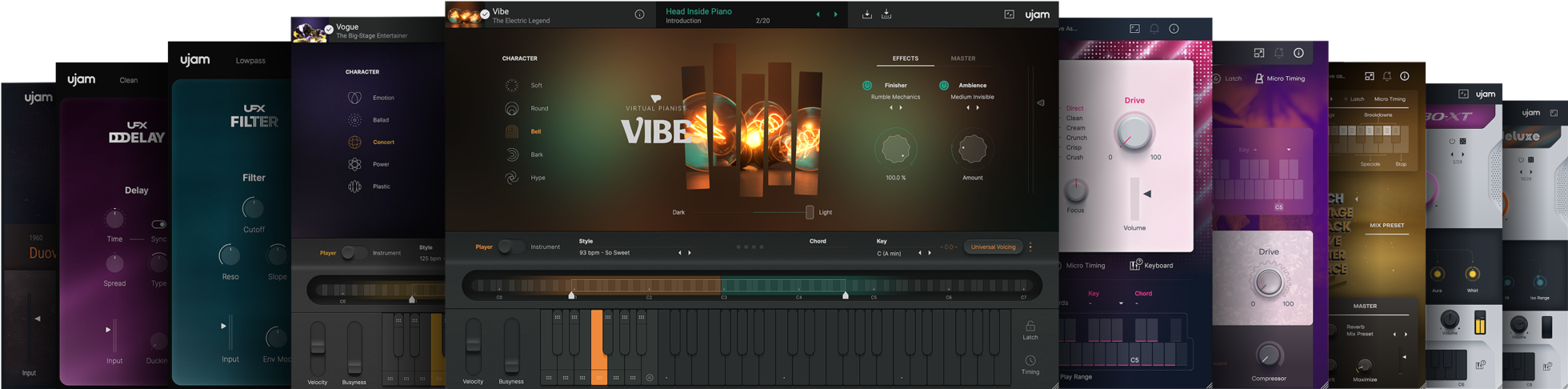Go to the previous preset in Vibe header
1568x389 pixels.
coord(818,14)
